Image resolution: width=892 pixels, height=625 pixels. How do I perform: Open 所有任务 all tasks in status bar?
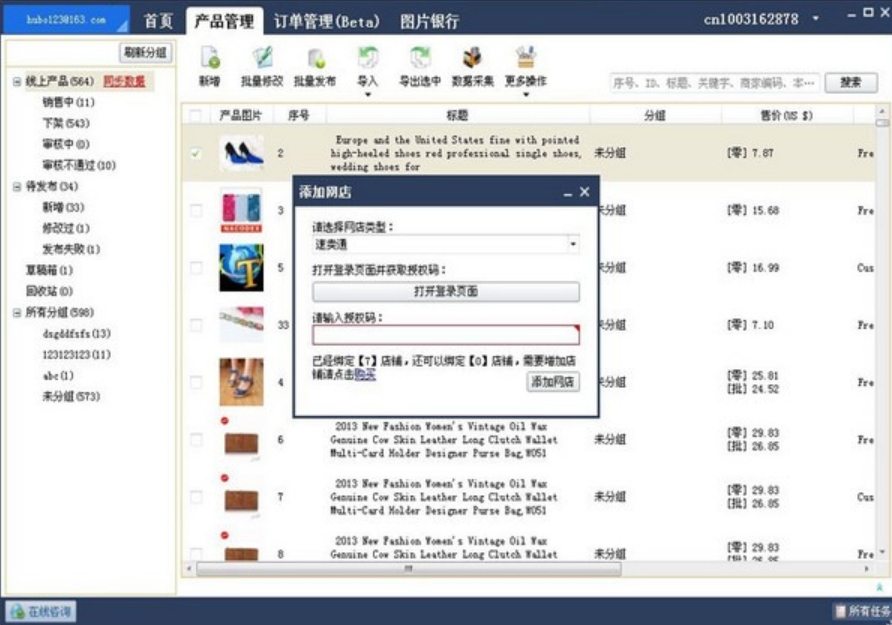point(862,611)
